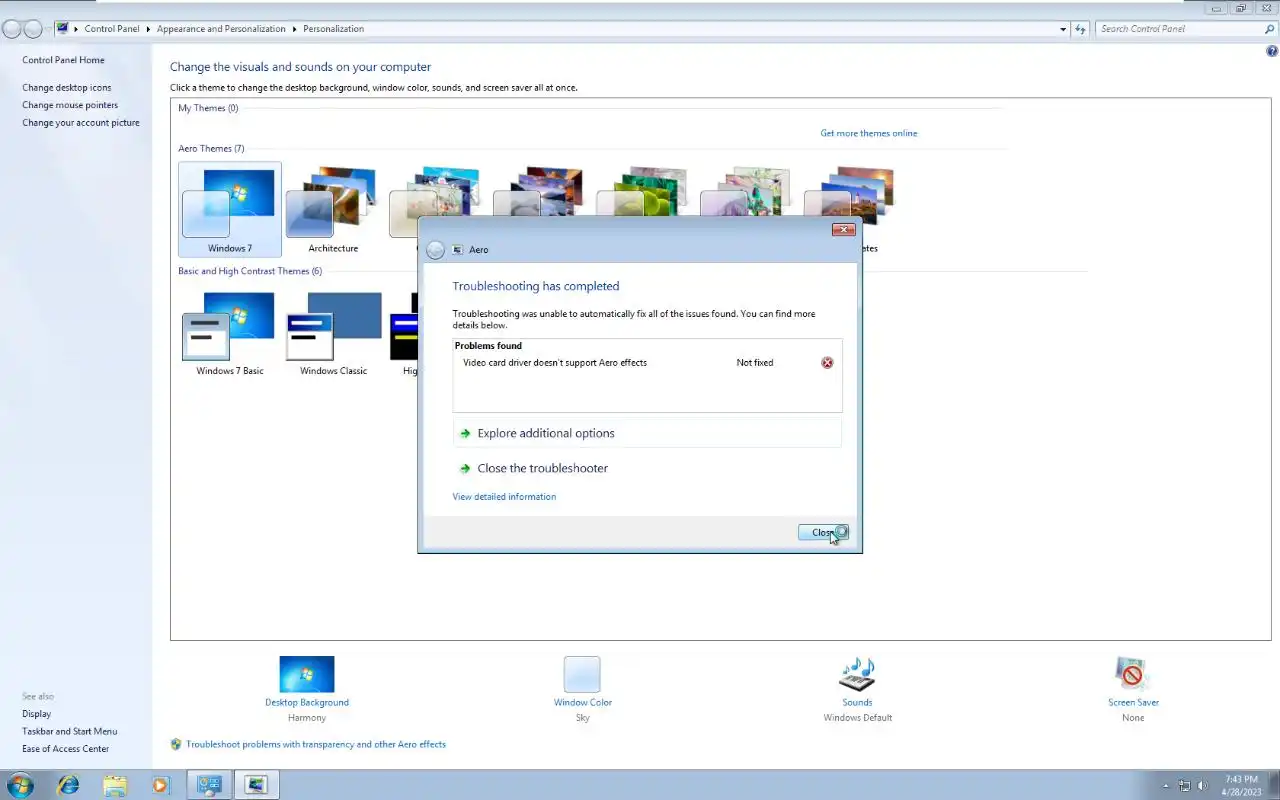The height and width of the screenshot is (800, 1280).
Task: Open Windows Explorer folder on taskbar
Action: tap(114, 785)
